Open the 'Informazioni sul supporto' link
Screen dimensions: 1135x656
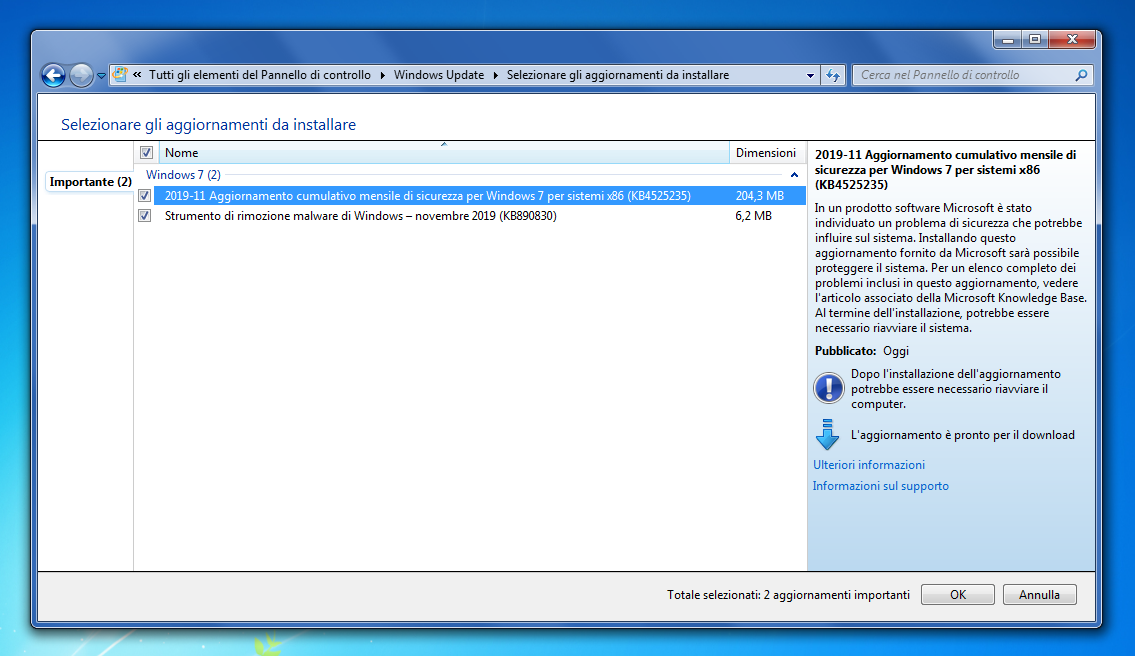pyautogui.click(x=880, y=486)
